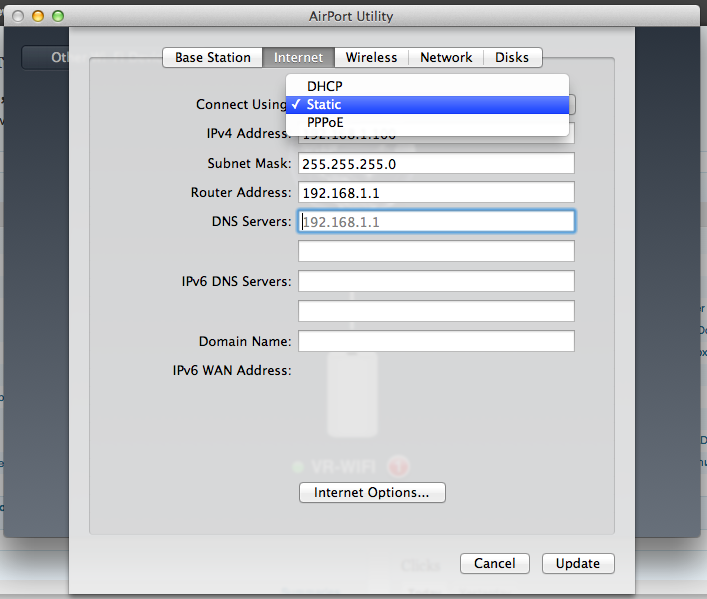
Task: Click the green zoom window button
Action: [x=58, y=16]
